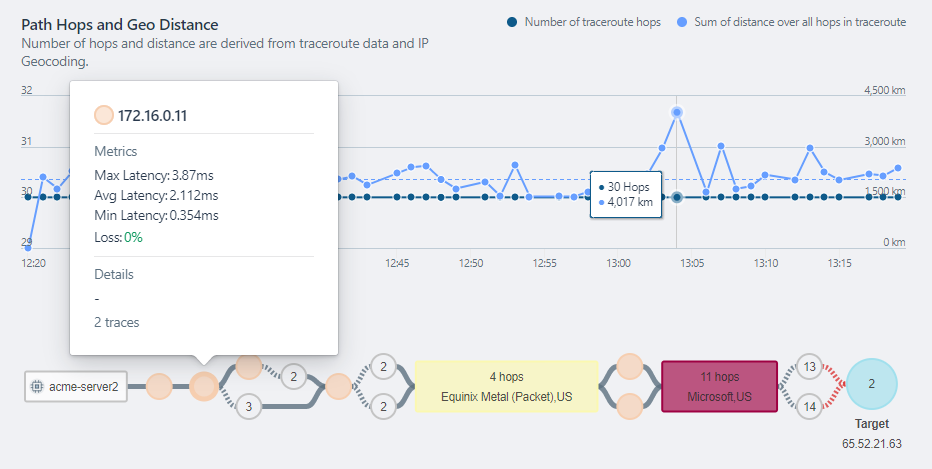
Task: Click the 2 traces text in tooltip
Action: [x=116, y=322]
